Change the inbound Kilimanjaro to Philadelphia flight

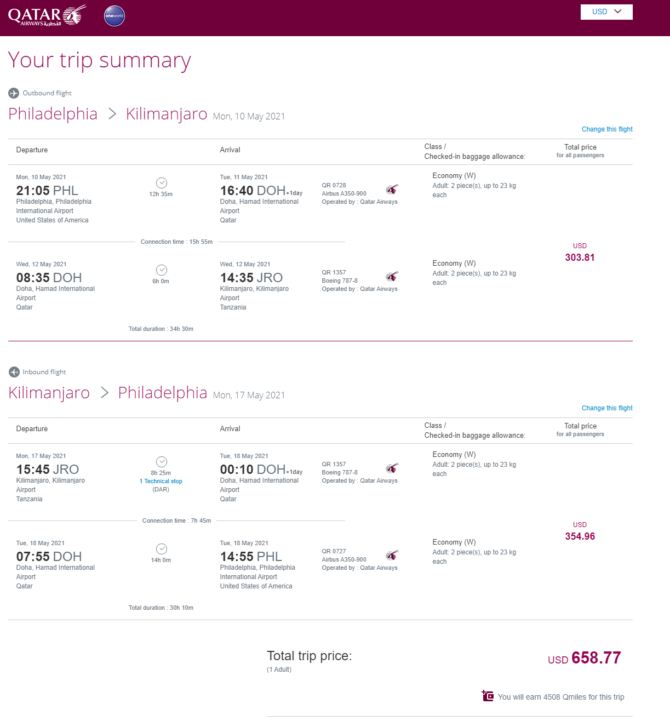click(607, 408)
